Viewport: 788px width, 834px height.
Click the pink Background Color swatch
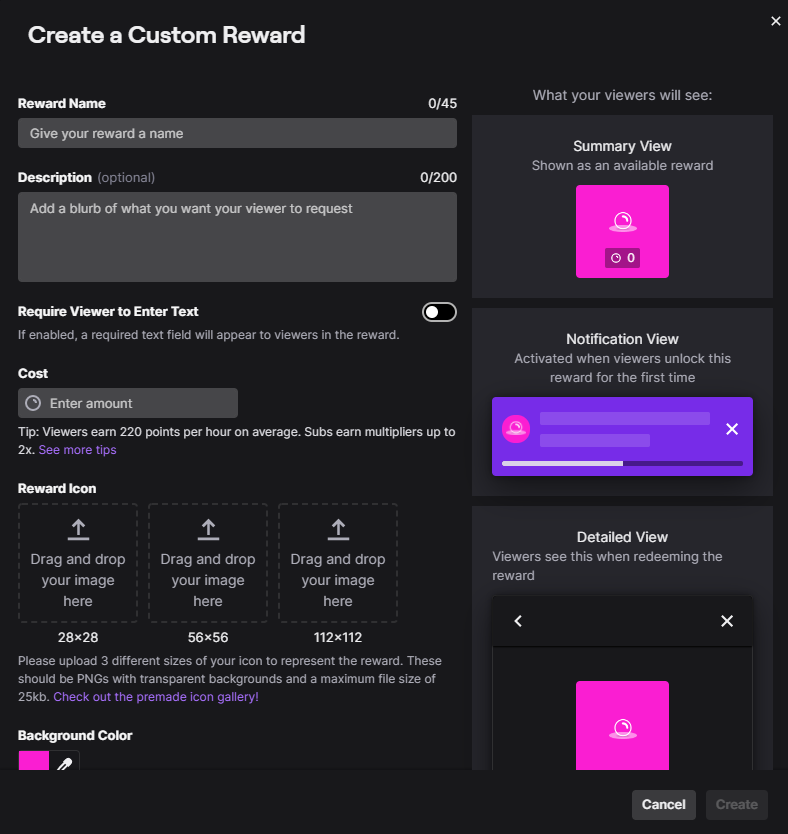click(x=34, y=762)
